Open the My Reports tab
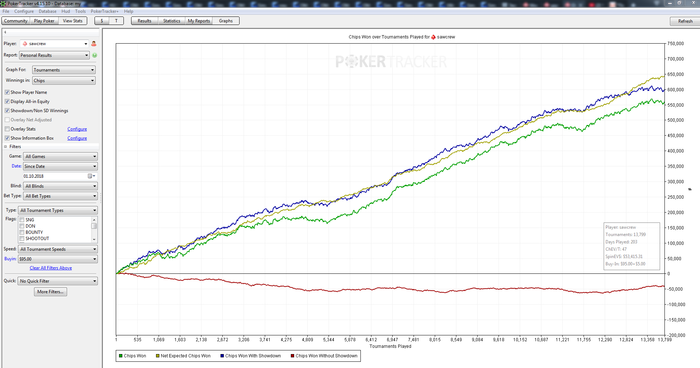Image resolution: width=700 pixels, height=368 pixels. [199, 21]
